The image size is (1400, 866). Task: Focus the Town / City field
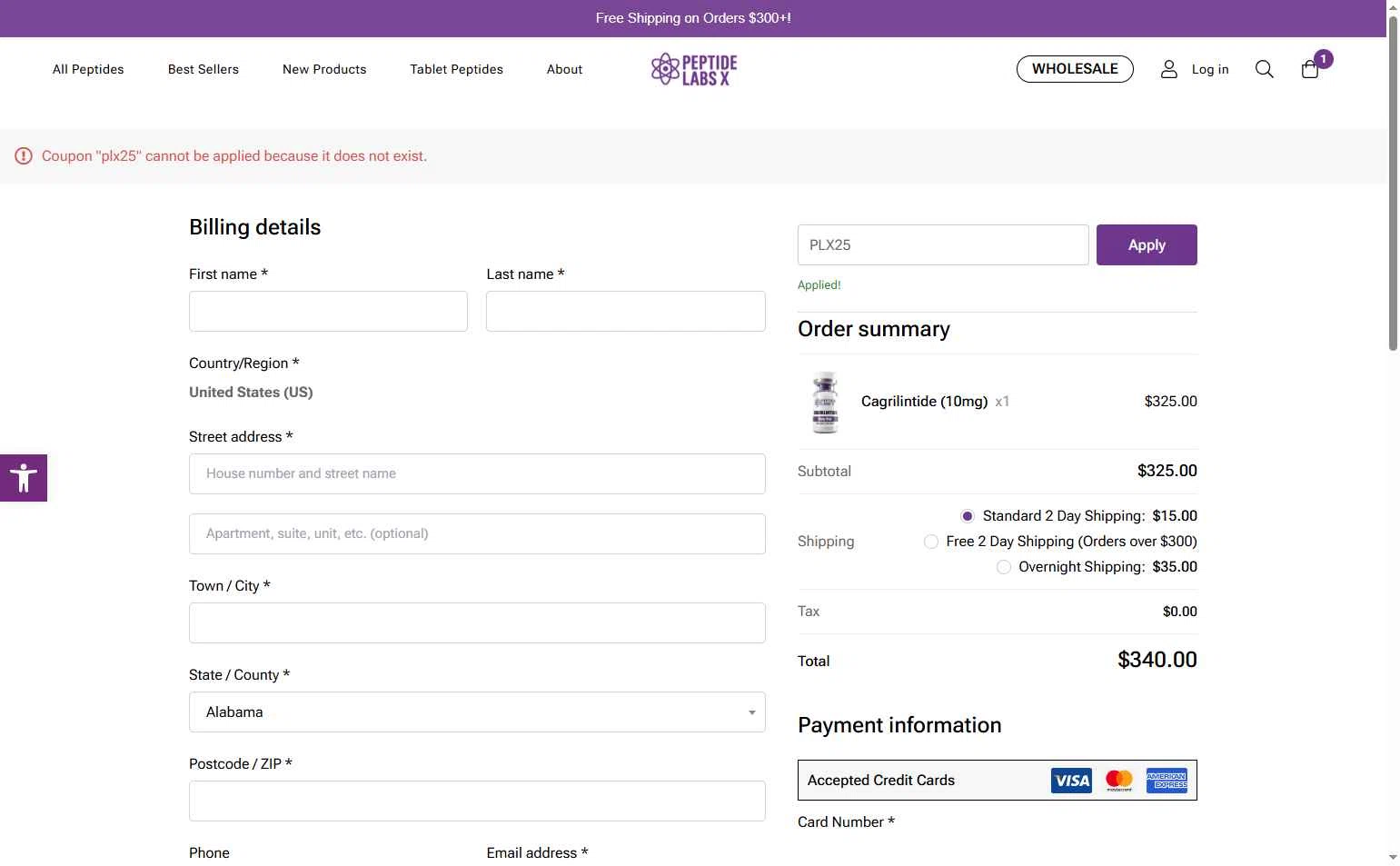477,623
